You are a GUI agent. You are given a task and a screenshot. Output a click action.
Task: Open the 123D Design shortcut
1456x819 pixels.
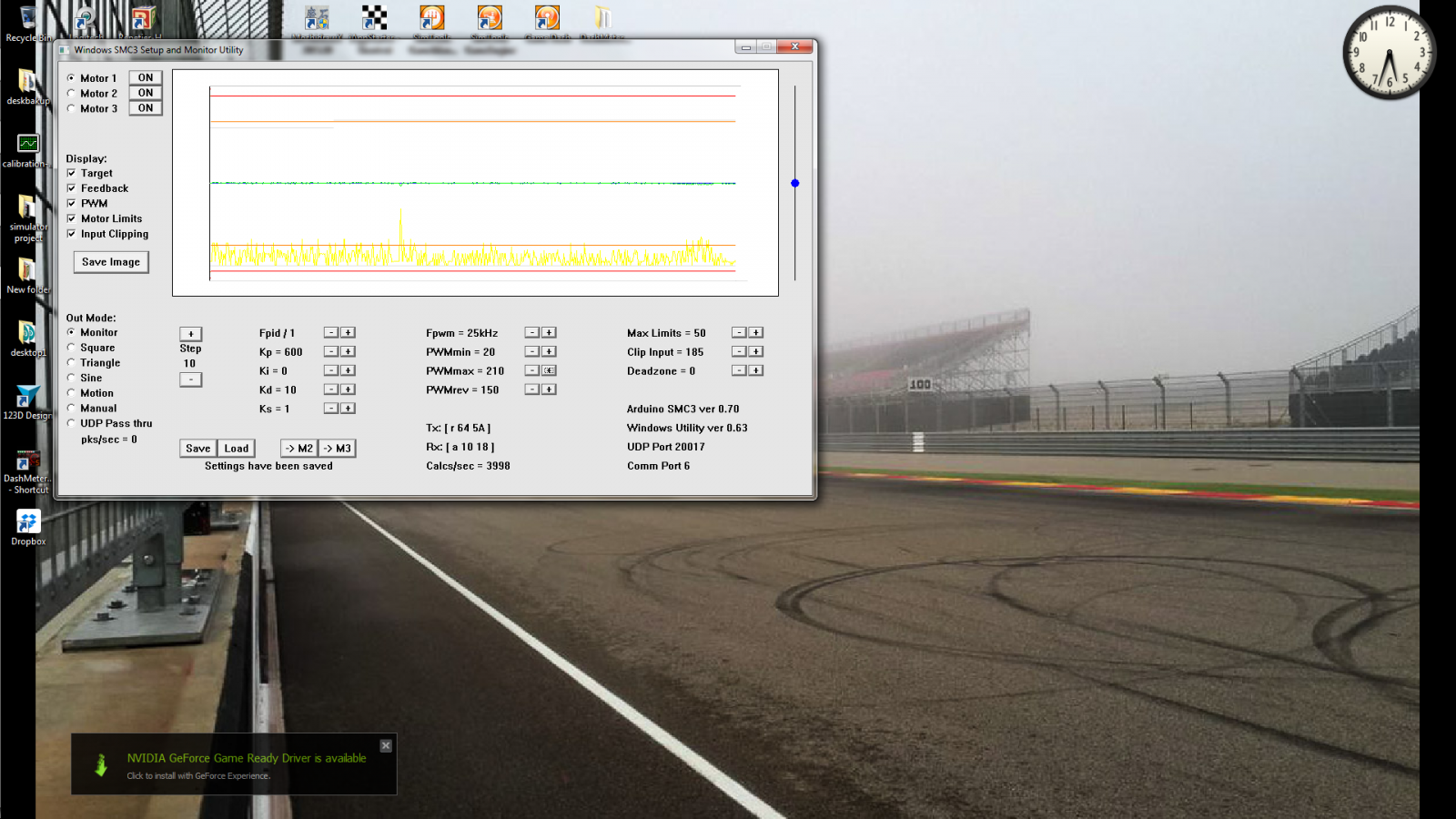27,401
